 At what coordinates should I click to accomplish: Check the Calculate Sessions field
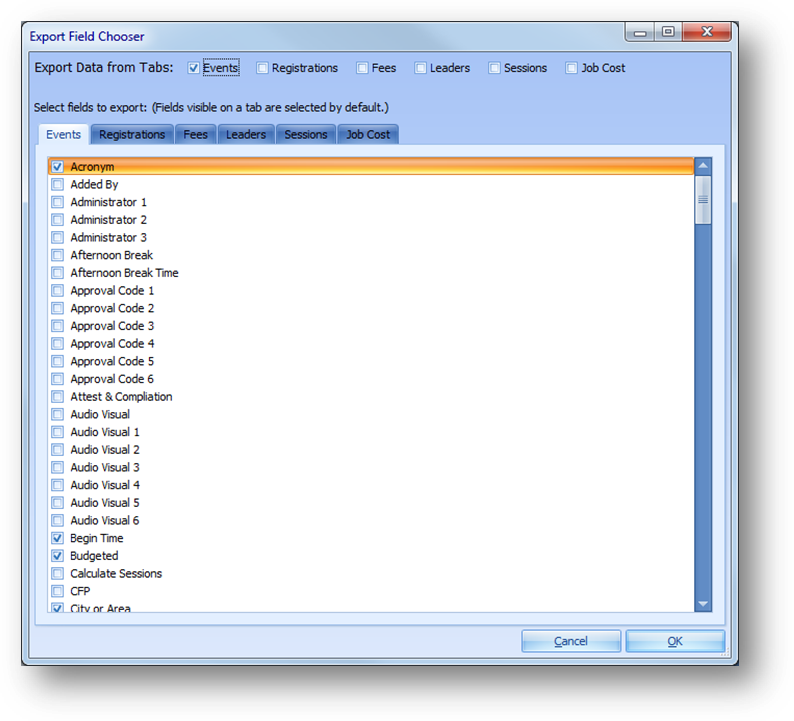point(58,574)
